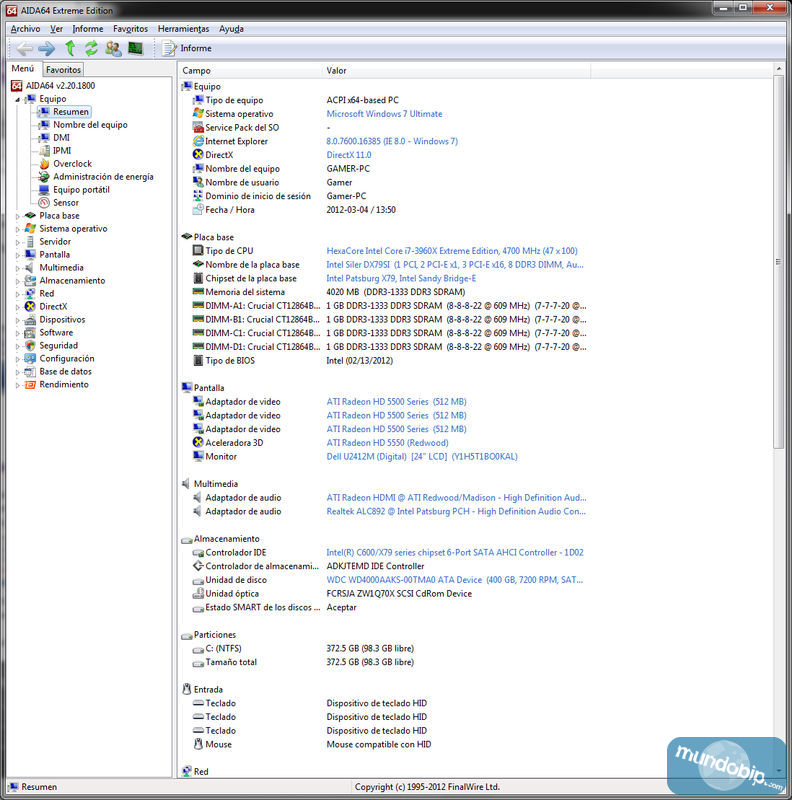Click the scrollbar up arrow
This screenshot has width=792, height=800.
pos(778,68)
